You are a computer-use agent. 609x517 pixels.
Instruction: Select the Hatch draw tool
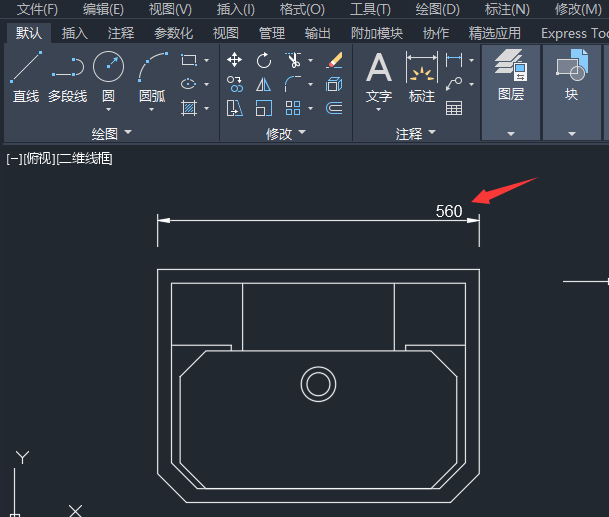189,108
